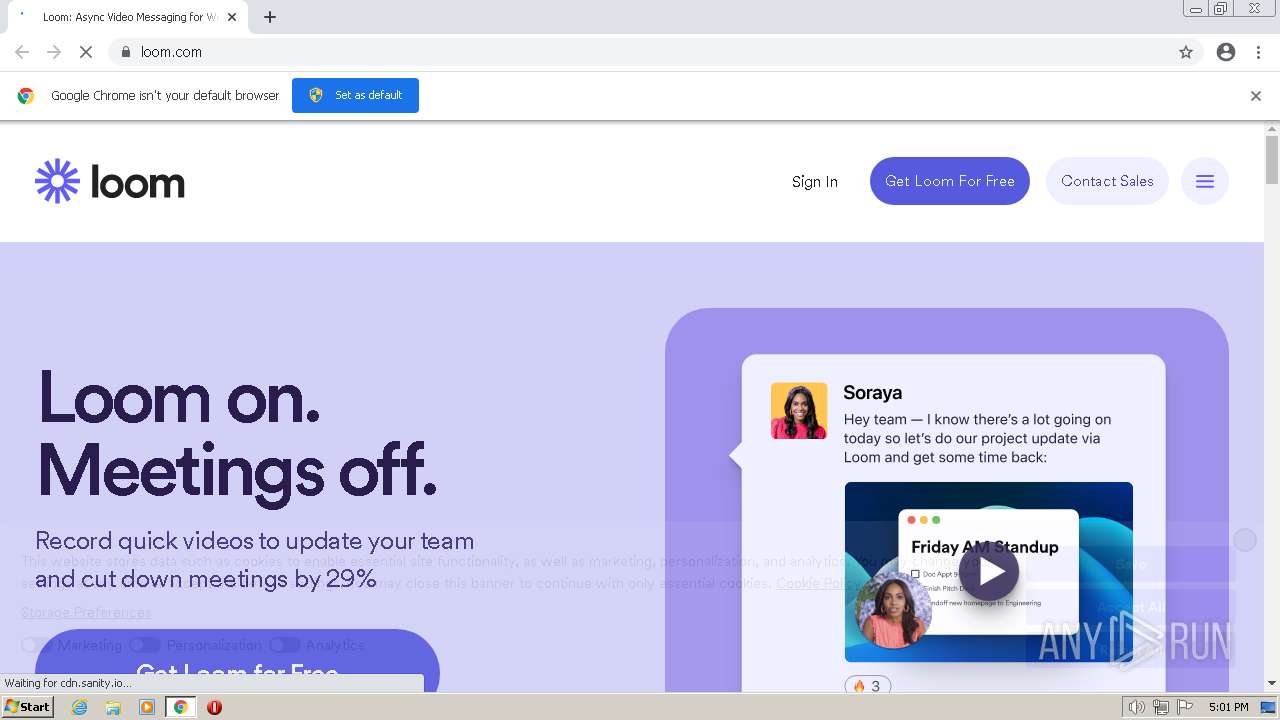Screen dimensions: 1280x720
Task: Play the Friday AM Standup video
Action: click(989, 571)
